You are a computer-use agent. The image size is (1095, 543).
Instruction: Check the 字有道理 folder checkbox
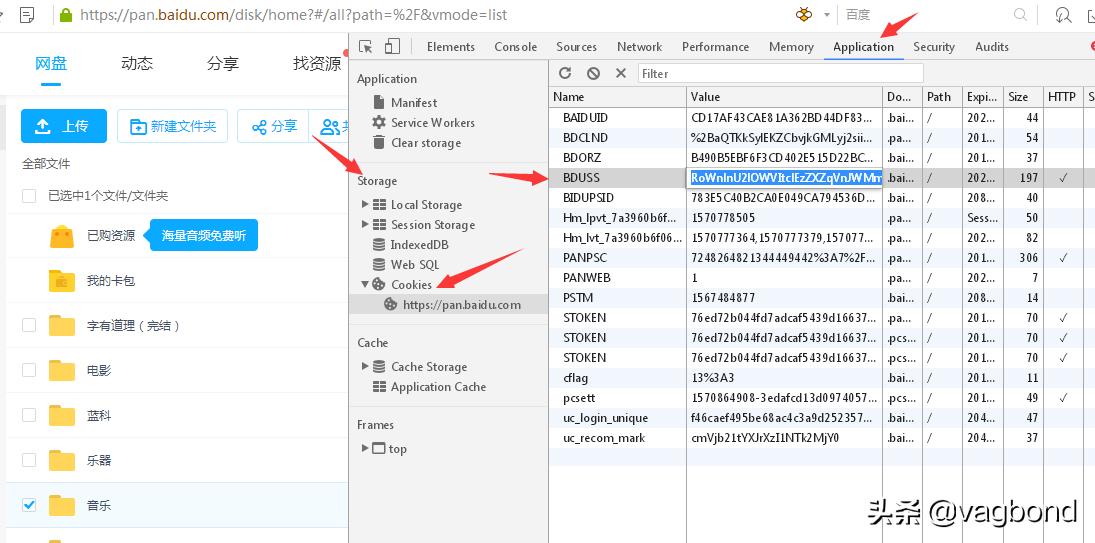tap(29, 325)
